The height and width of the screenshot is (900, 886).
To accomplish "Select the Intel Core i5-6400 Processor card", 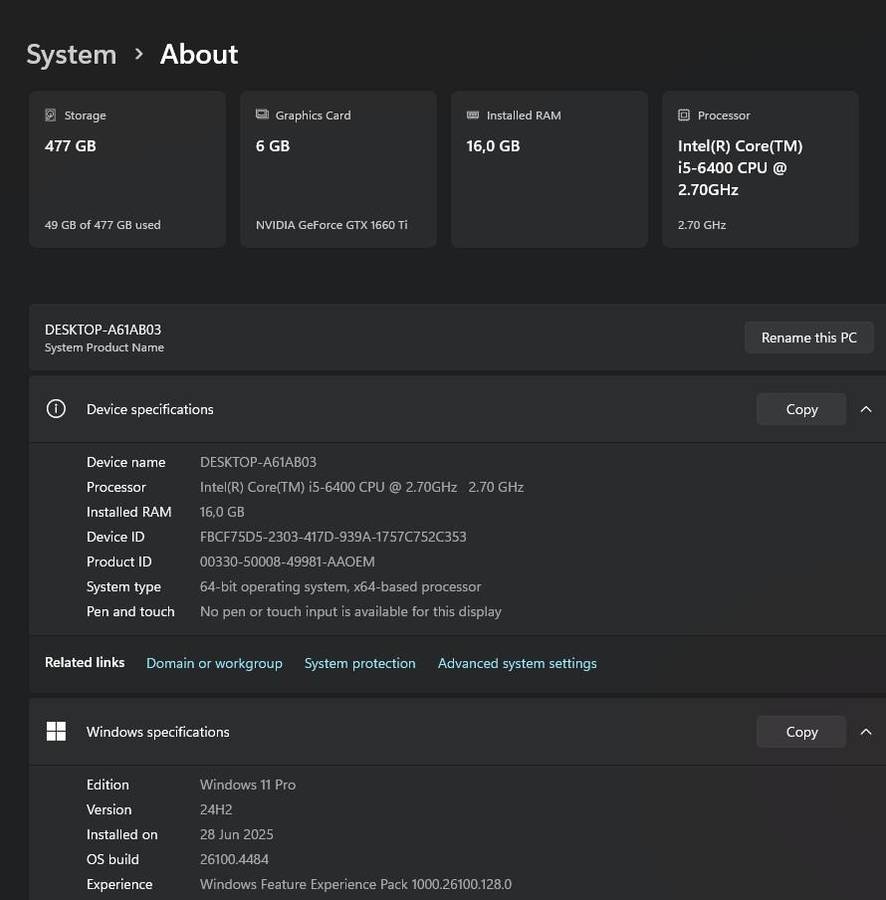I will [x=760, y=170].
